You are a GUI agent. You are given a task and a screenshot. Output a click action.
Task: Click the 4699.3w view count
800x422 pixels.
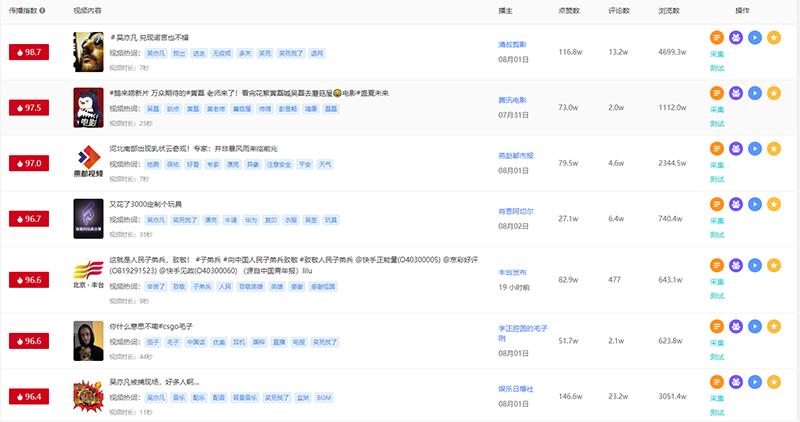click(x=672, y=52)
